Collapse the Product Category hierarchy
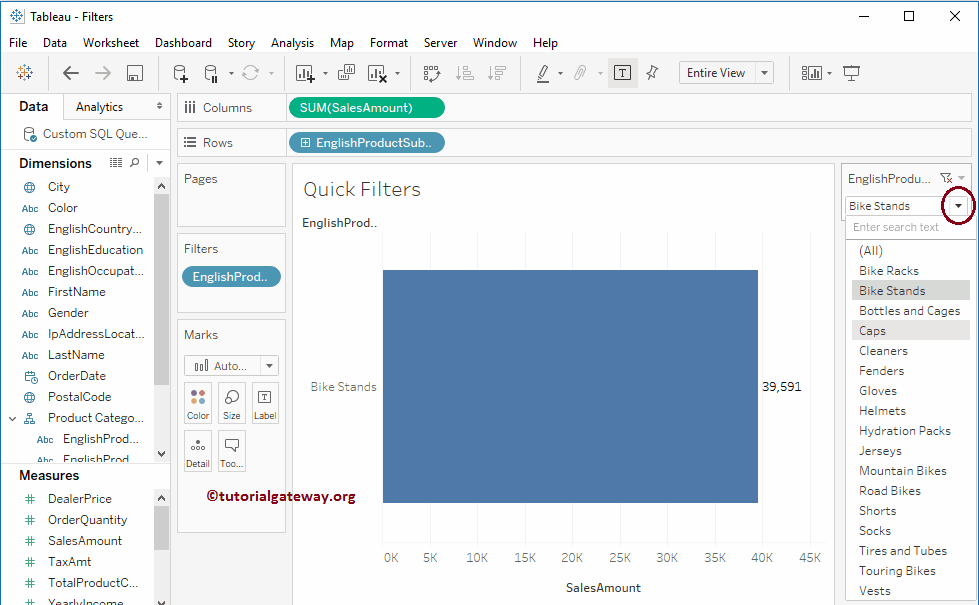Viewport: 979px width, 605px height. [12, 418]
